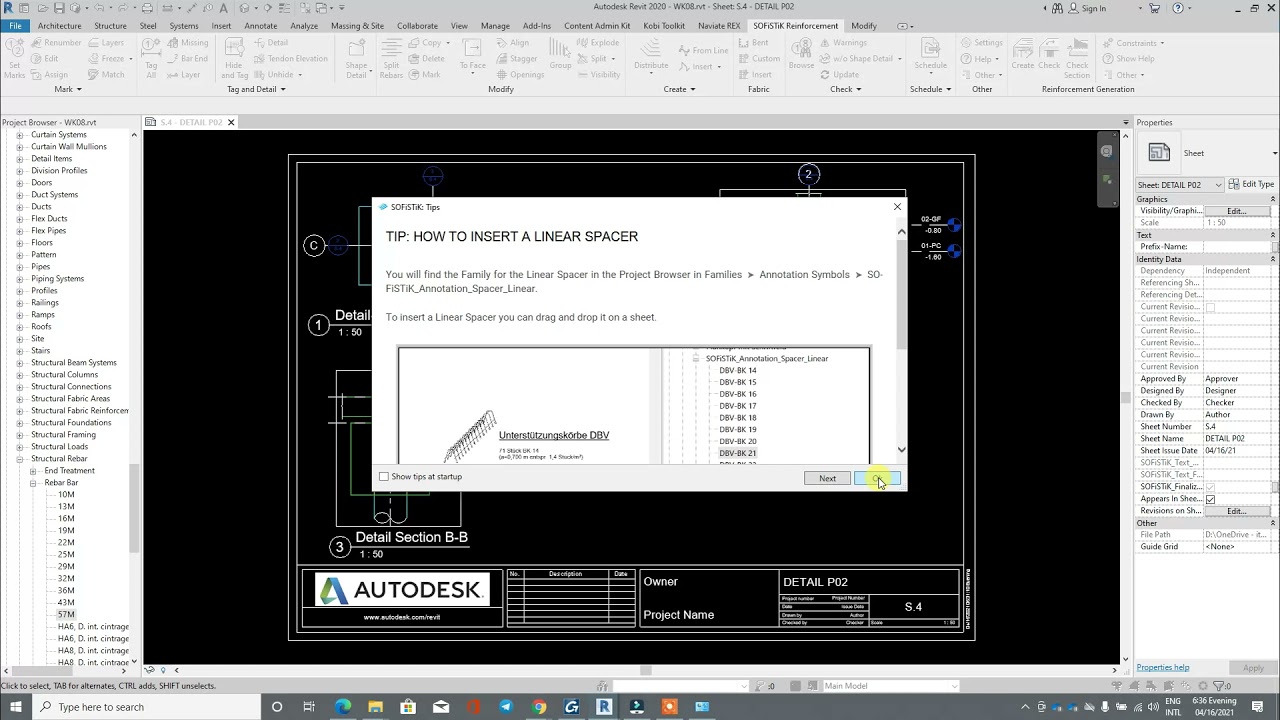1280x720 pixels.
Task: Collapse the Rebar Bar tree node
Action: click(32, 483)
